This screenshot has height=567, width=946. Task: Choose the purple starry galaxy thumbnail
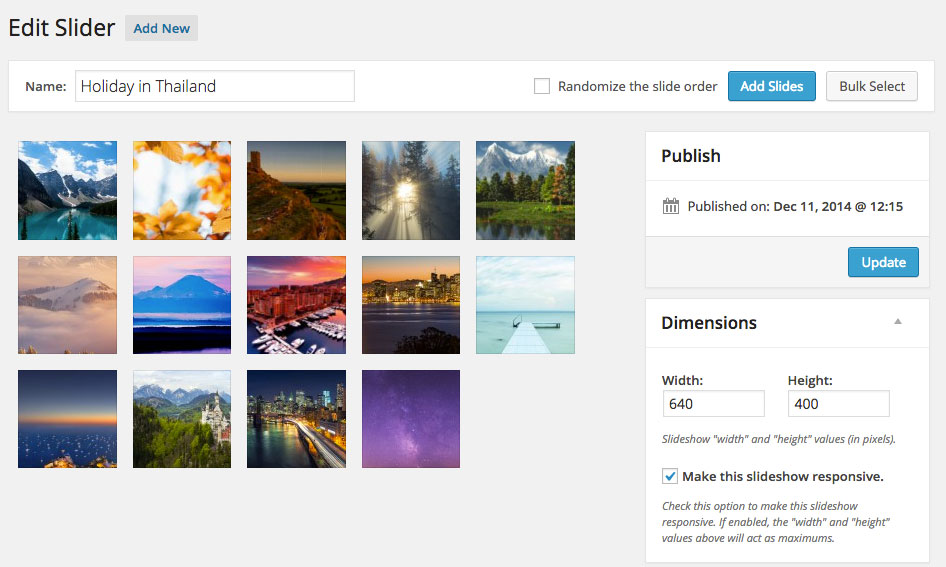pos(411,419)
